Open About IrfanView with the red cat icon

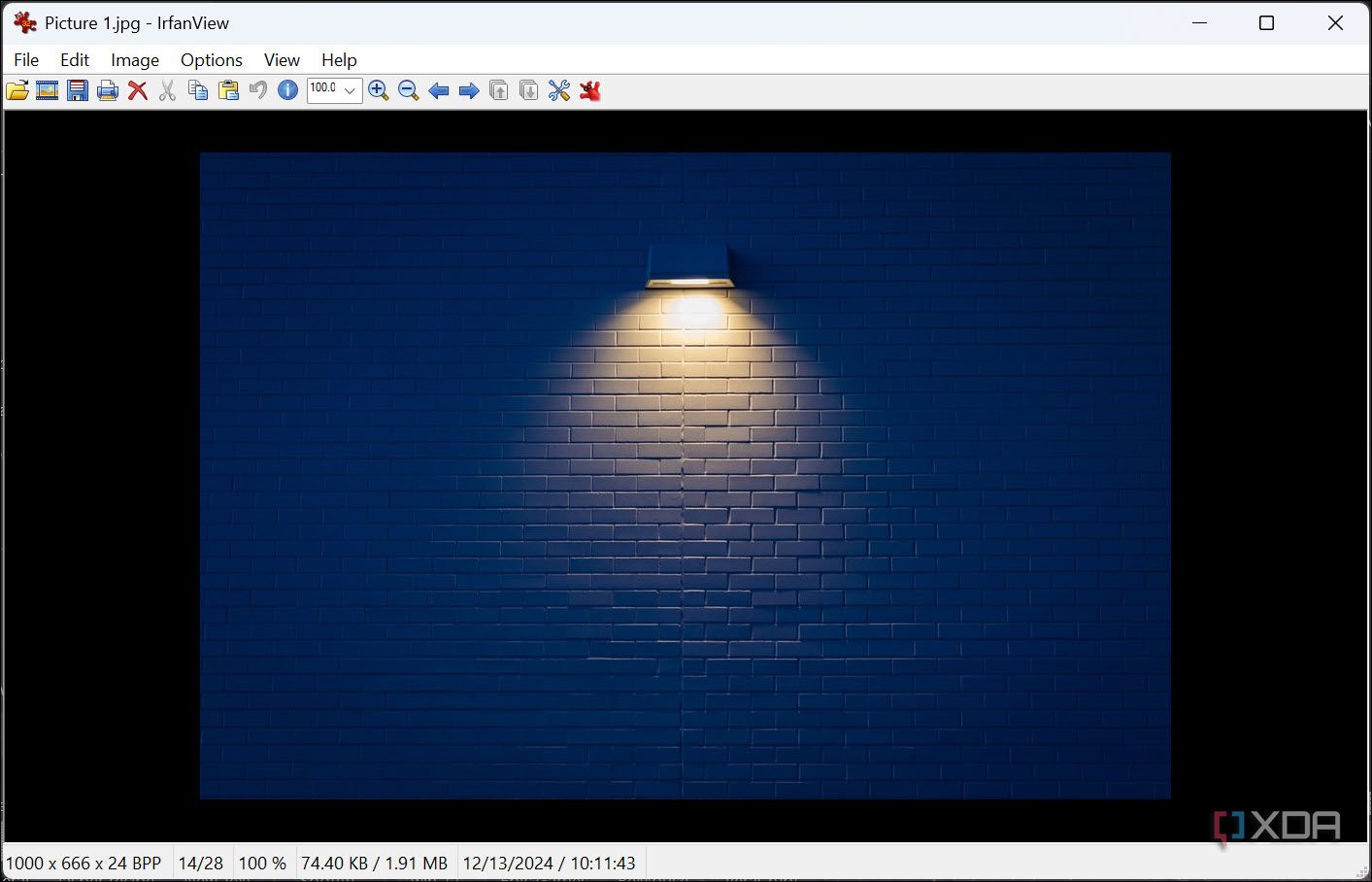click(x=589, y=91)
